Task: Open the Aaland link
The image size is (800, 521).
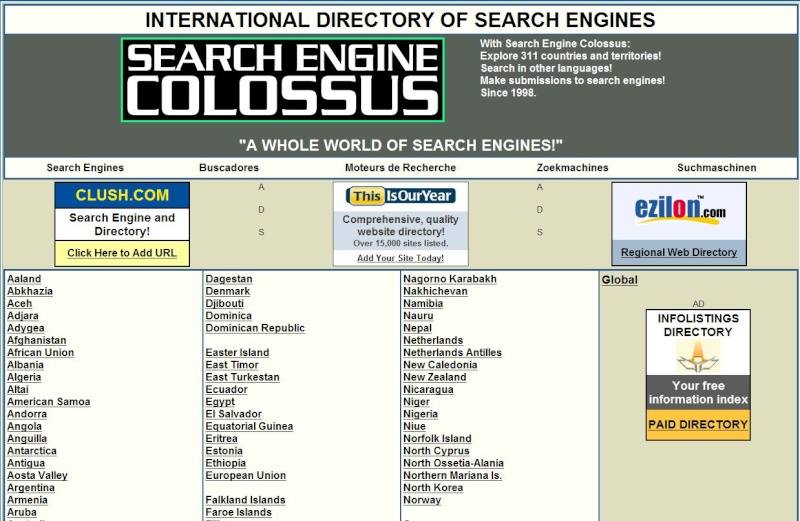Action: [24, 279]
